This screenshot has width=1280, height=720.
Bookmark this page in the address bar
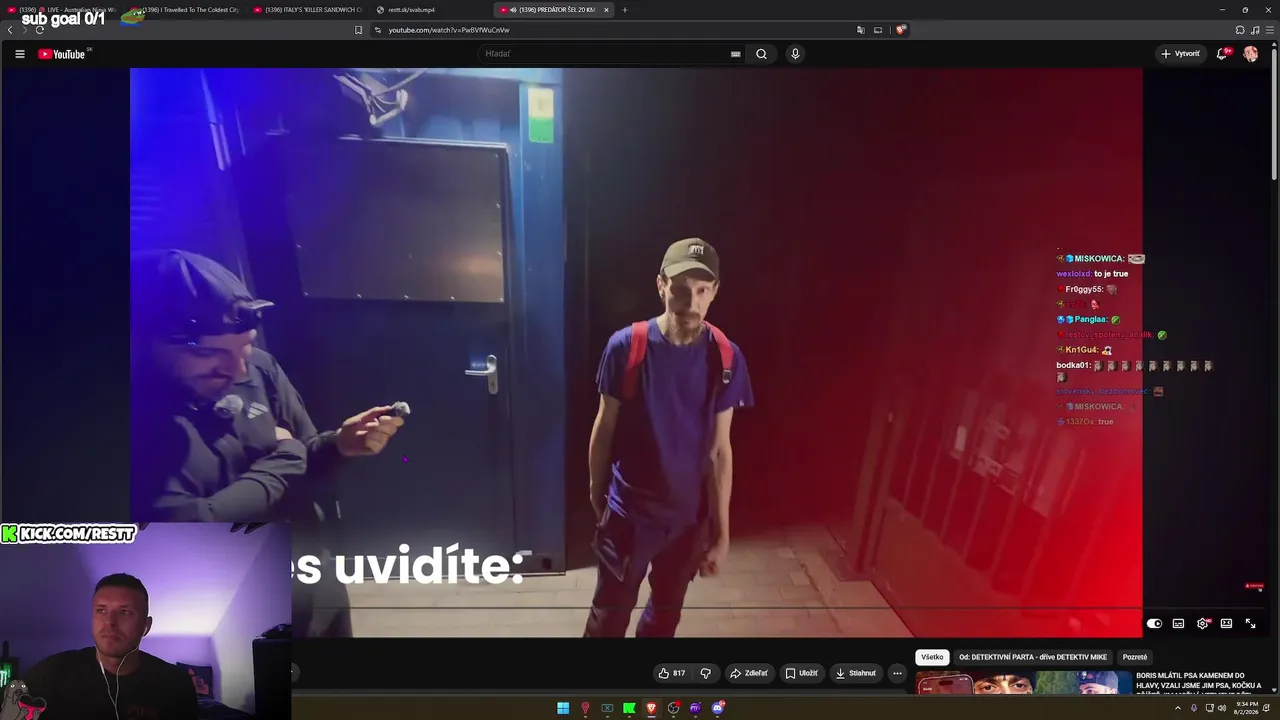coord(358,30)
